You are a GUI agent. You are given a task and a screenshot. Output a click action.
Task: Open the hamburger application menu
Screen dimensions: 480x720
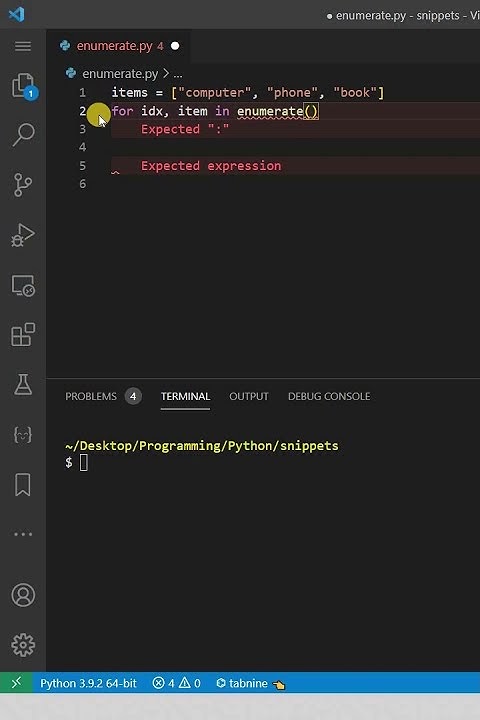coord(23,46)
